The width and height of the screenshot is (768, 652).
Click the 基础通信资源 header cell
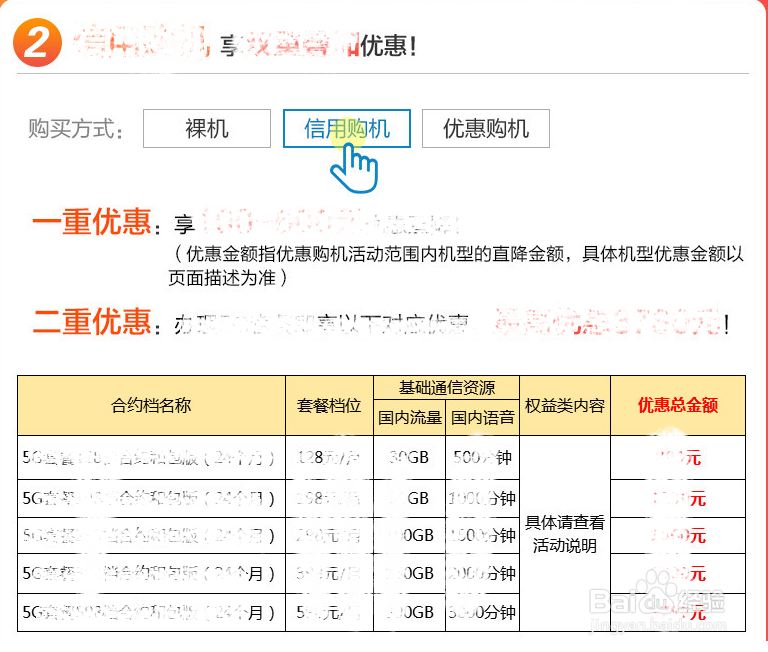pos(446,388)
